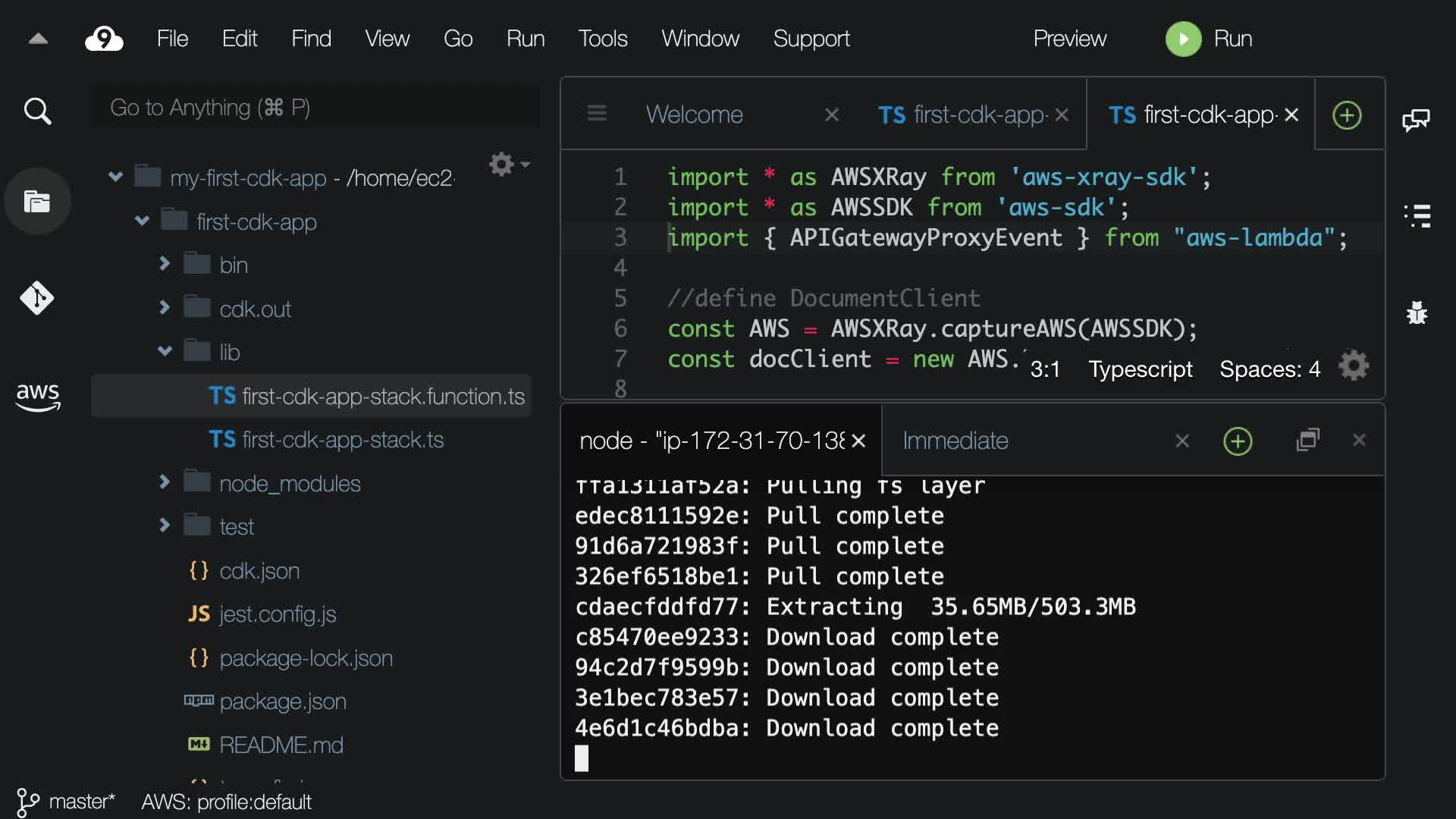Collapse the lib folder

point(165,351)
